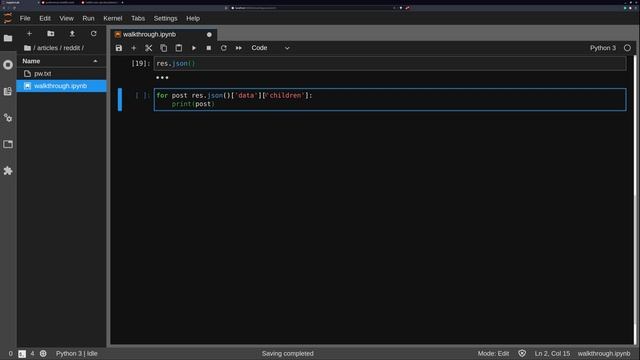Viewport: 640px width, 360px height.
Task: Click the kernel globe icon in status bar
Action: [43, 353]
